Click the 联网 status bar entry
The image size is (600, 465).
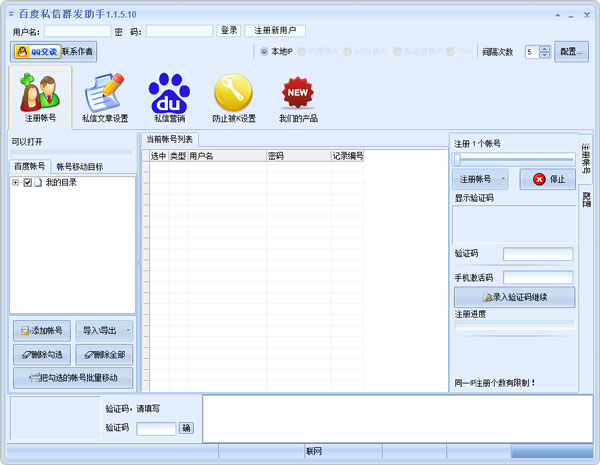[x=314, y=452]
